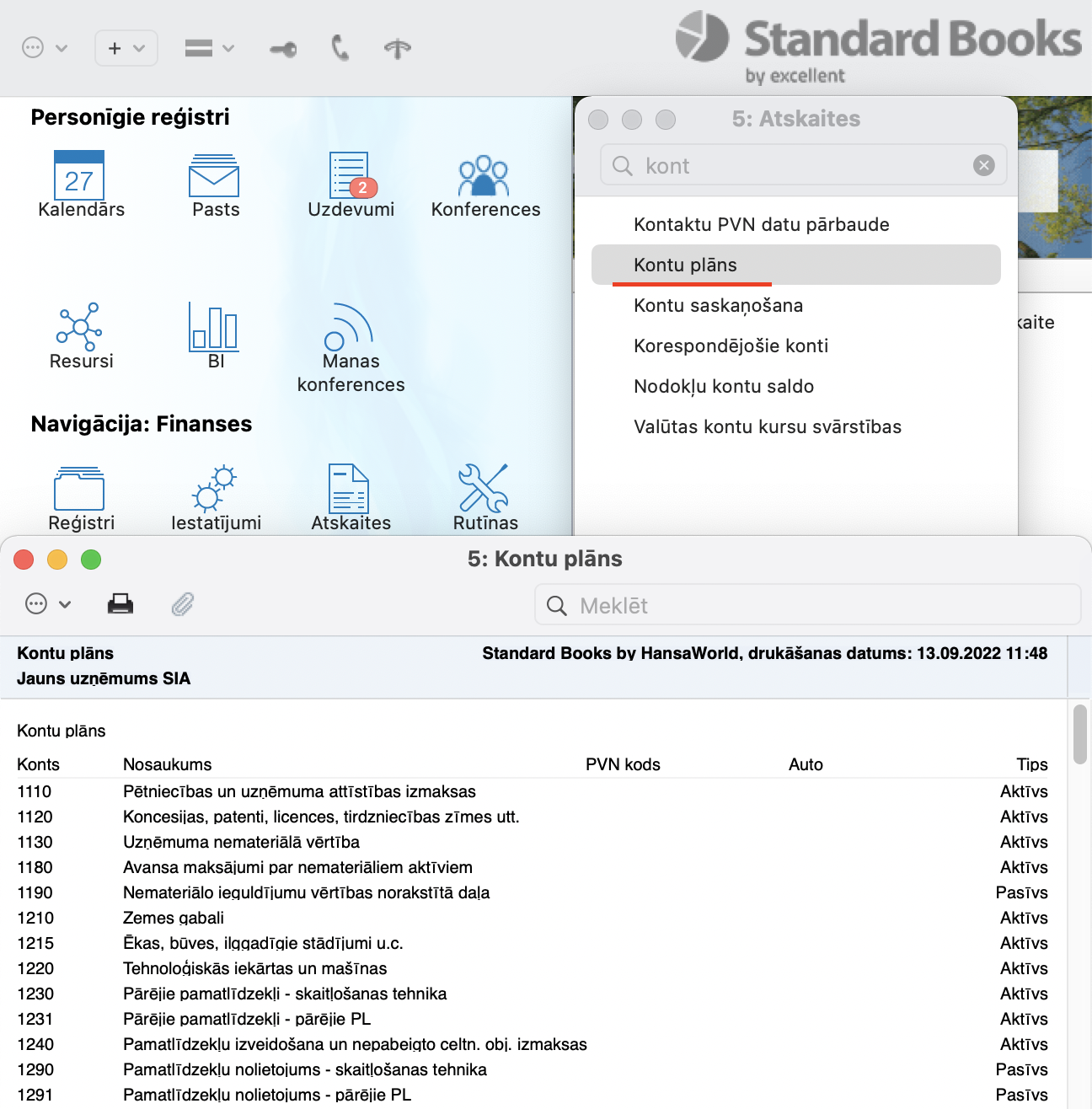The image size is (1092, 1109).
Task: Open the ellipsis dropdown in Kontu plāns window
Action: (48, 604)
